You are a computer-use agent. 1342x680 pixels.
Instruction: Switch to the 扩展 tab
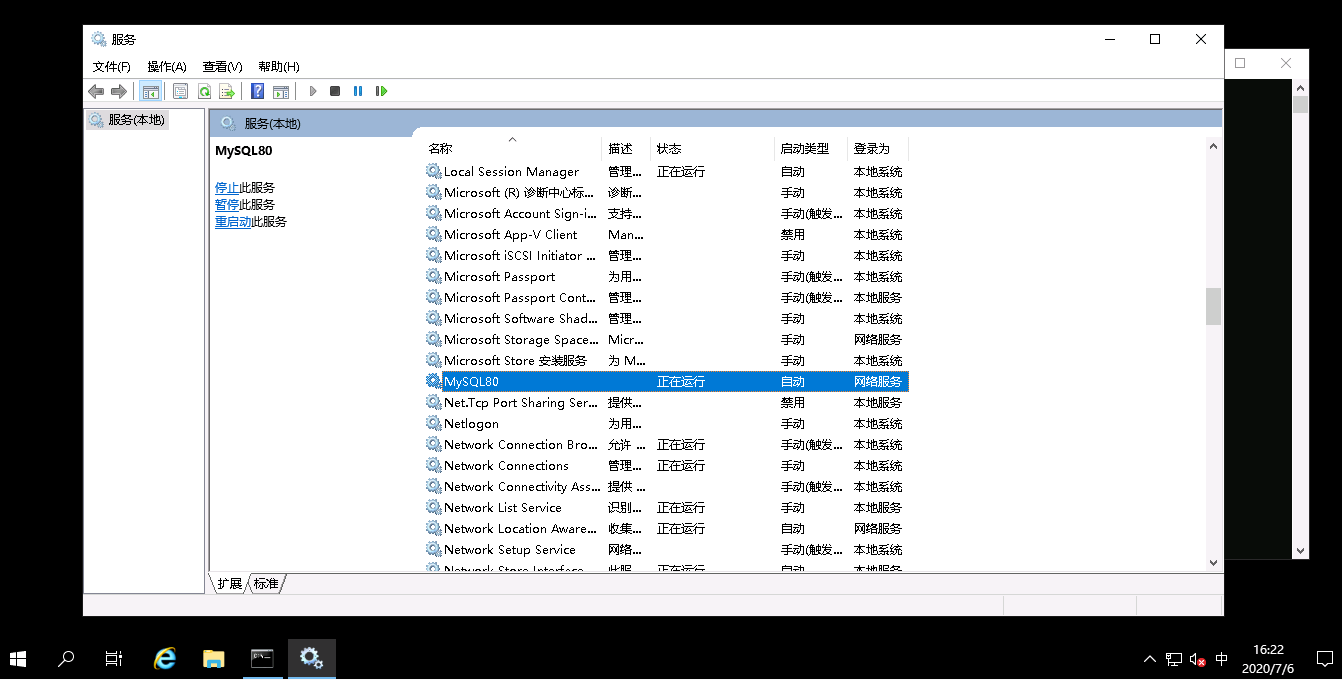[x=230, y=583]
